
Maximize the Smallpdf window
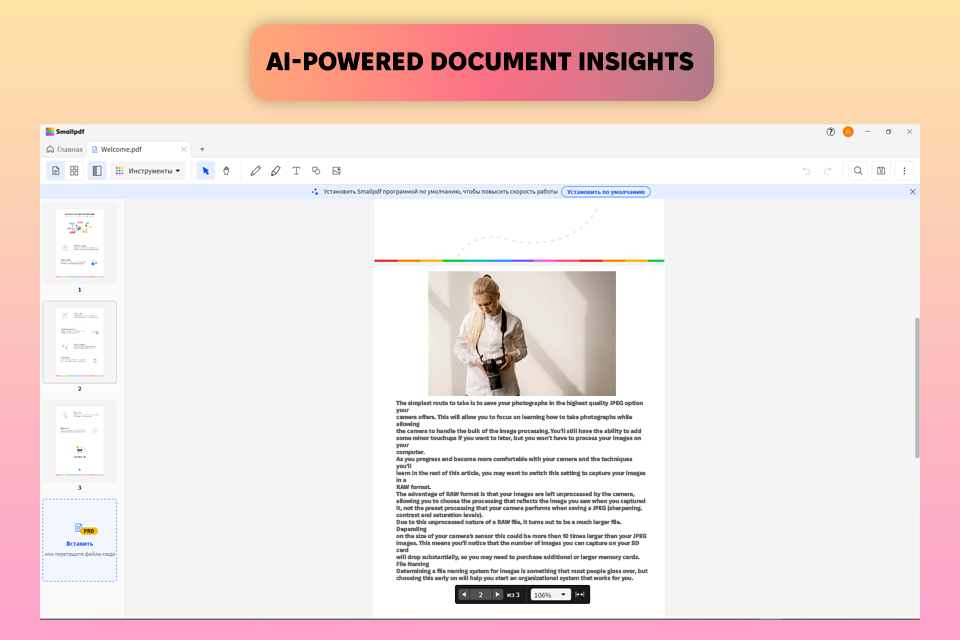888,132
